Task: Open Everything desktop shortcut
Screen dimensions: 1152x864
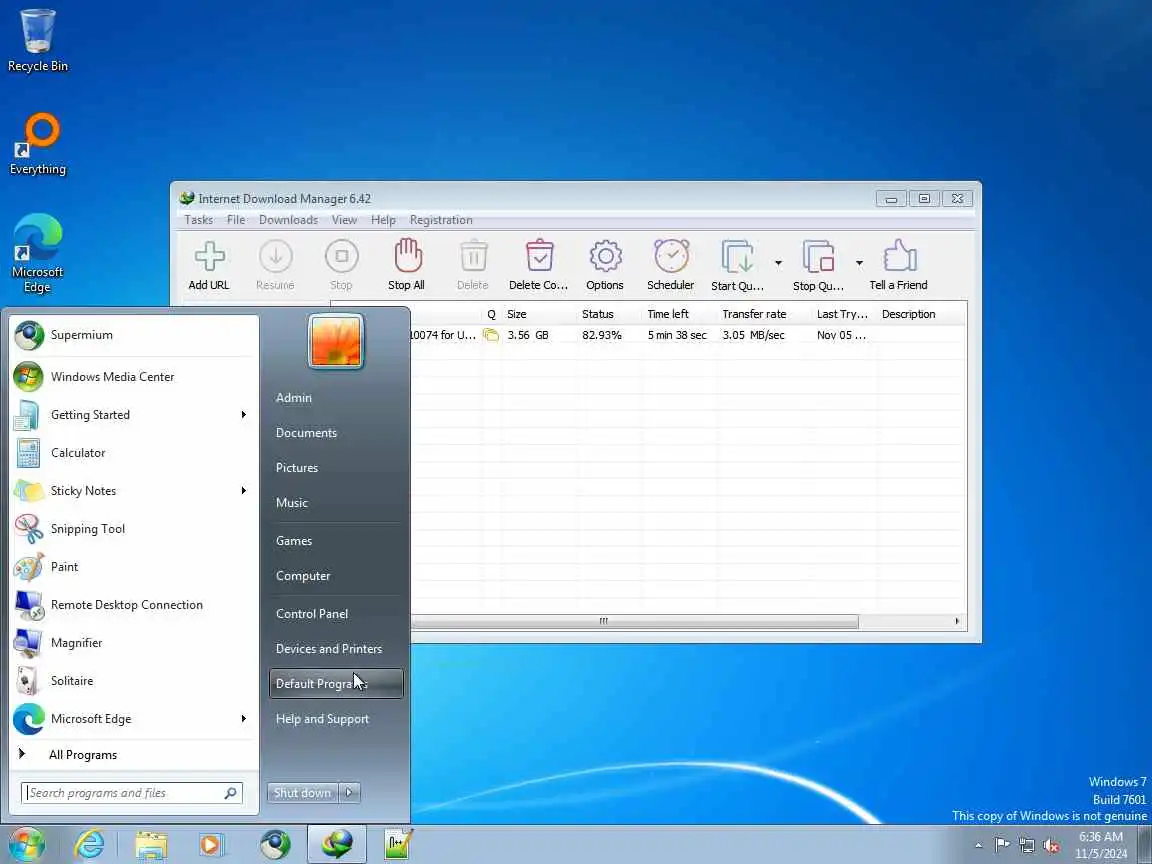Action: click(x=37, y=144)
